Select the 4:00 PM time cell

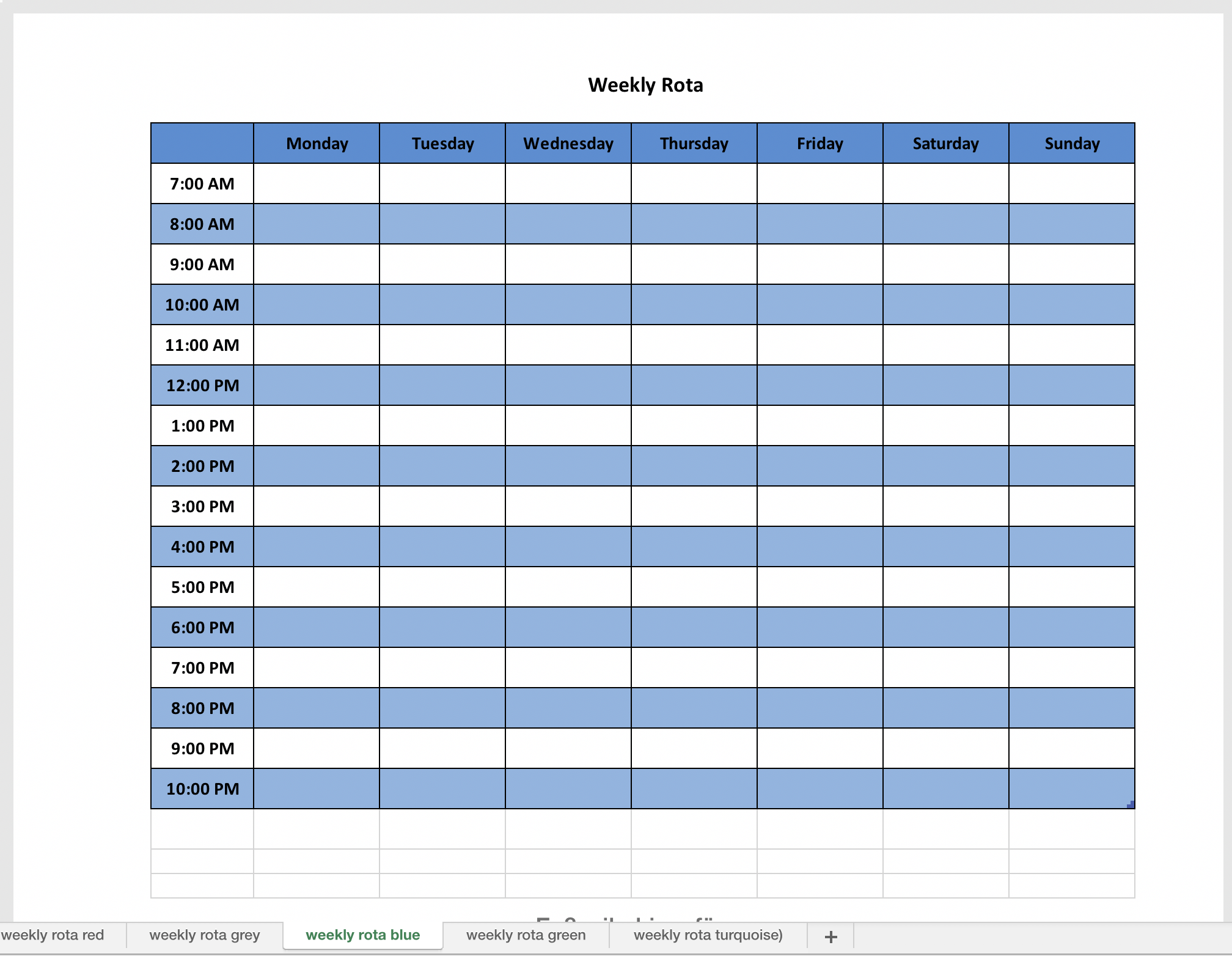pos(202,546)
